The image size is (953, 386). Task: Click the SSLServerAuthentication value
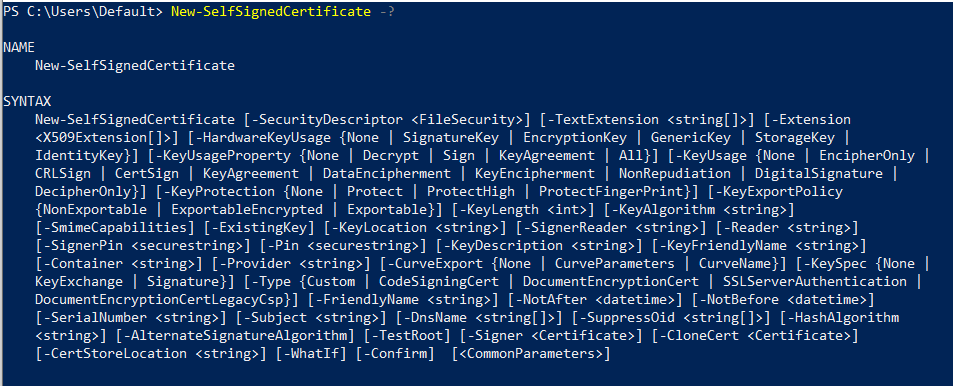coord(814,281)
